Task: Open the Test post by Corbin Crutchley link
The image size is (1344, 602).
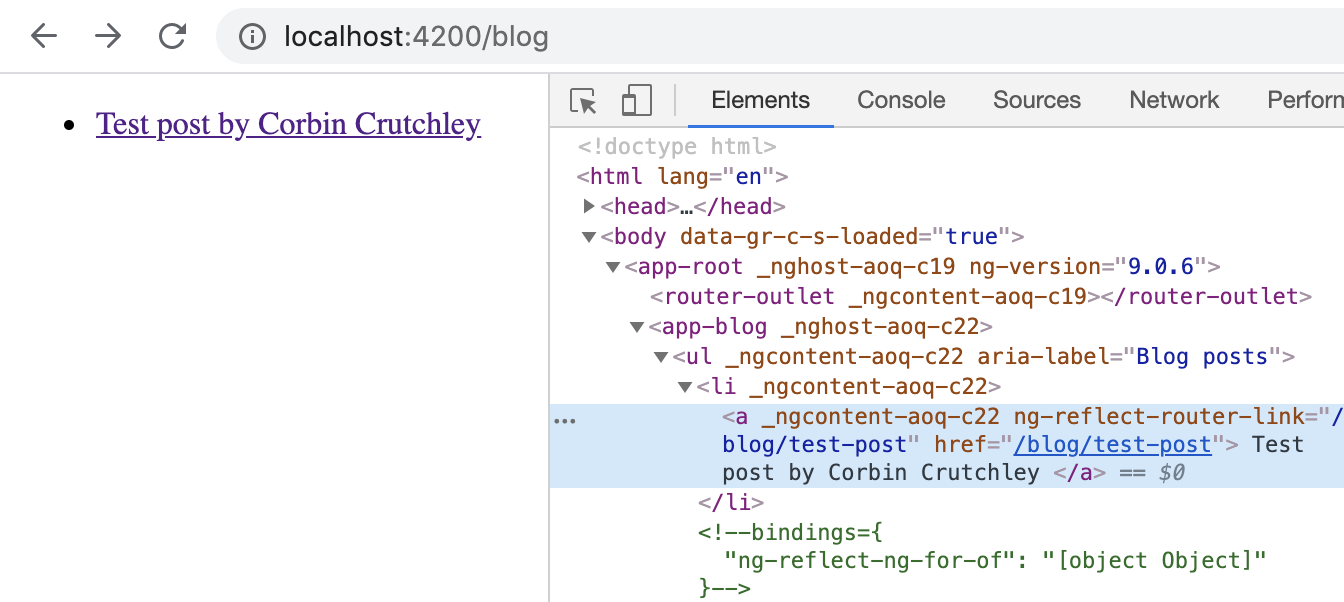Action: click(288, 123)
